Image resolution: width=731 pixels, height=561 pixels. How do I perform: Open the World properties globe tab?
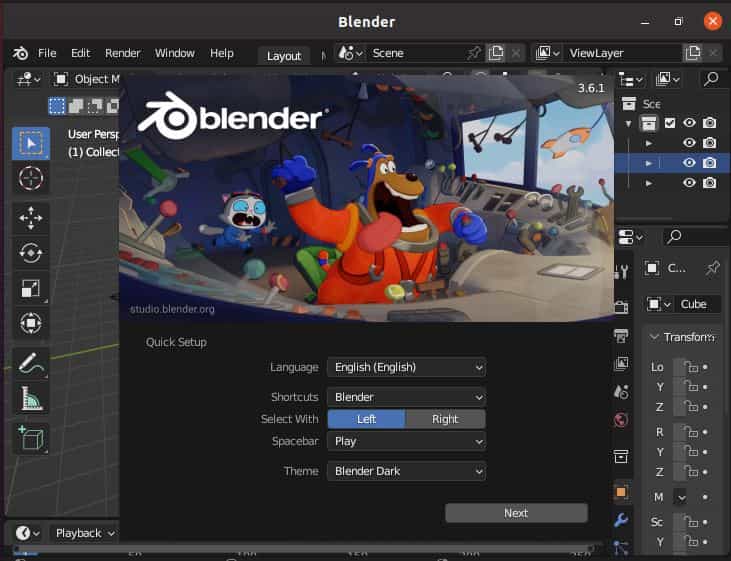point(621,420)
